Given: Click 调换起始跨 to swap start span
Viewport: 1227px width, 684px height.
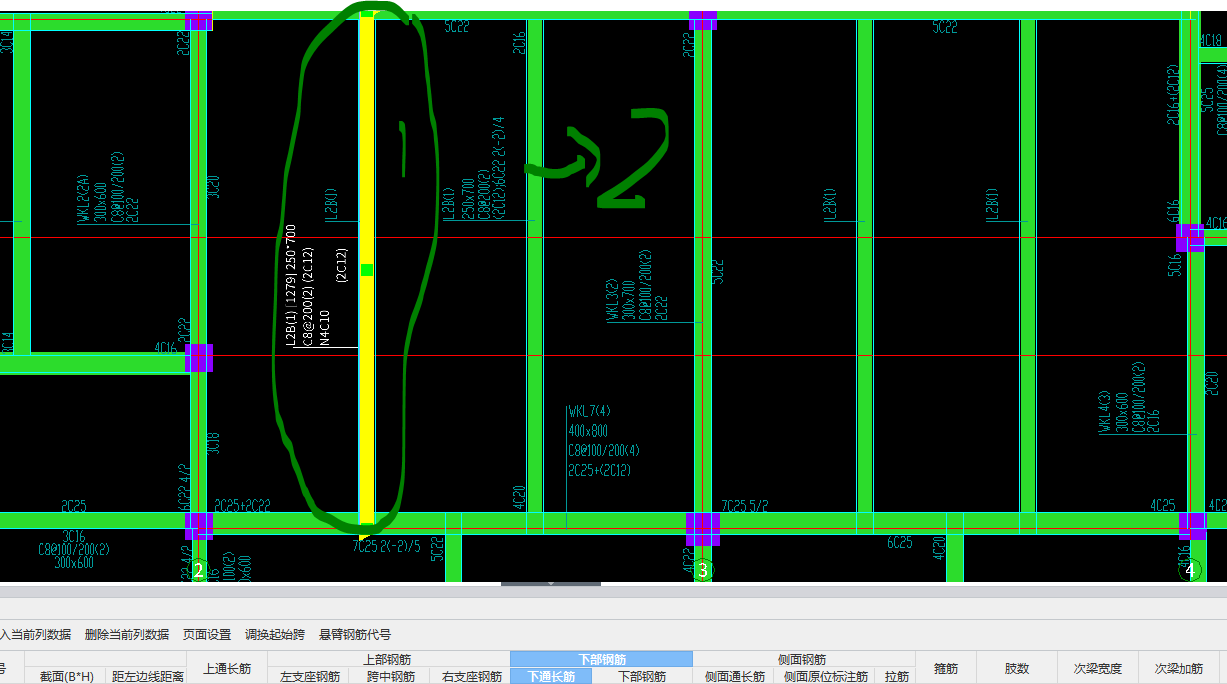Looking at the screenshot, I should pos(275,634).
